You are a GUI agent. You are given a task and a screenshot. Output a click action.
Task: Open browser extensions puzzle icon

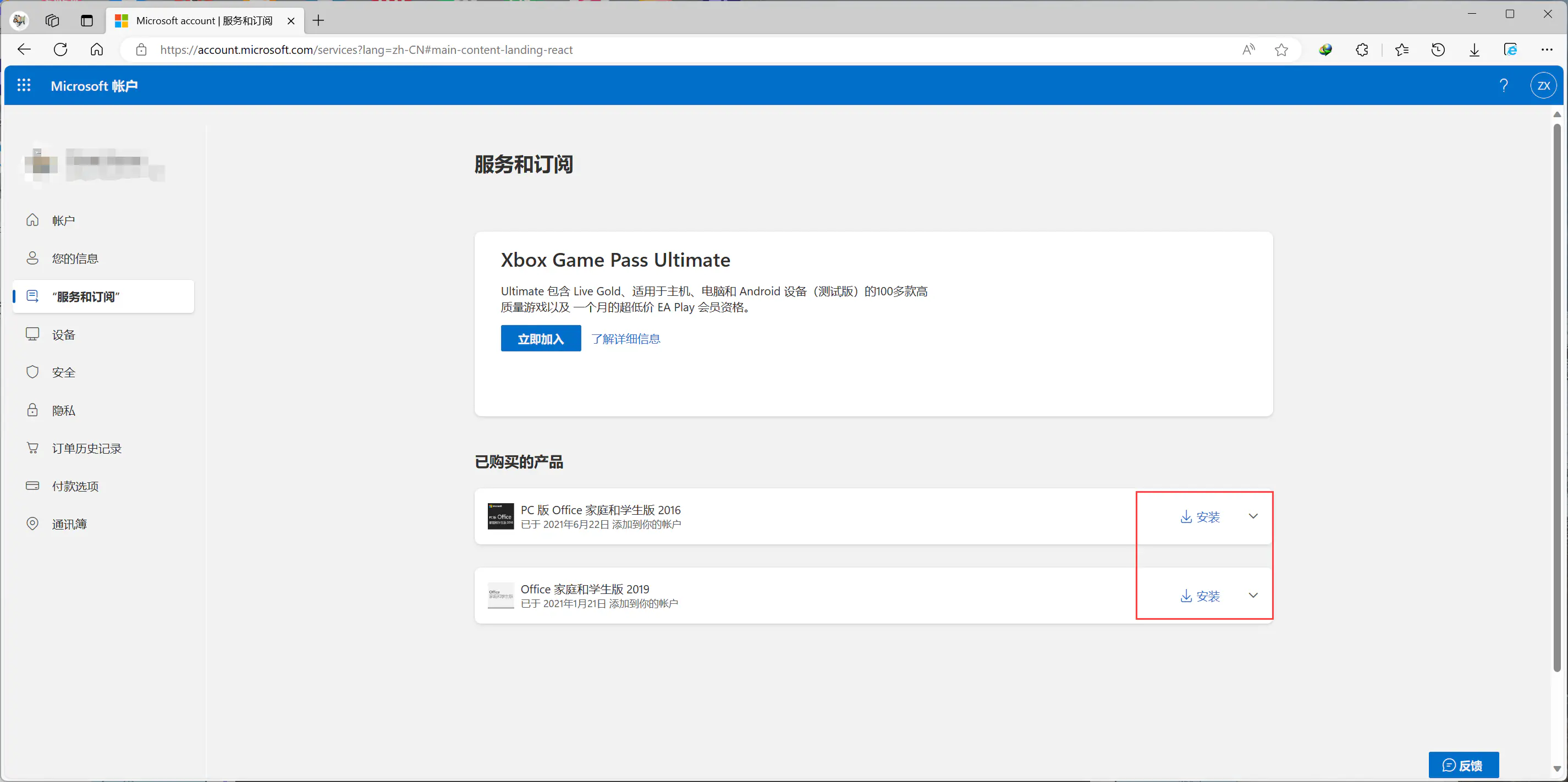coord(1362,50)
